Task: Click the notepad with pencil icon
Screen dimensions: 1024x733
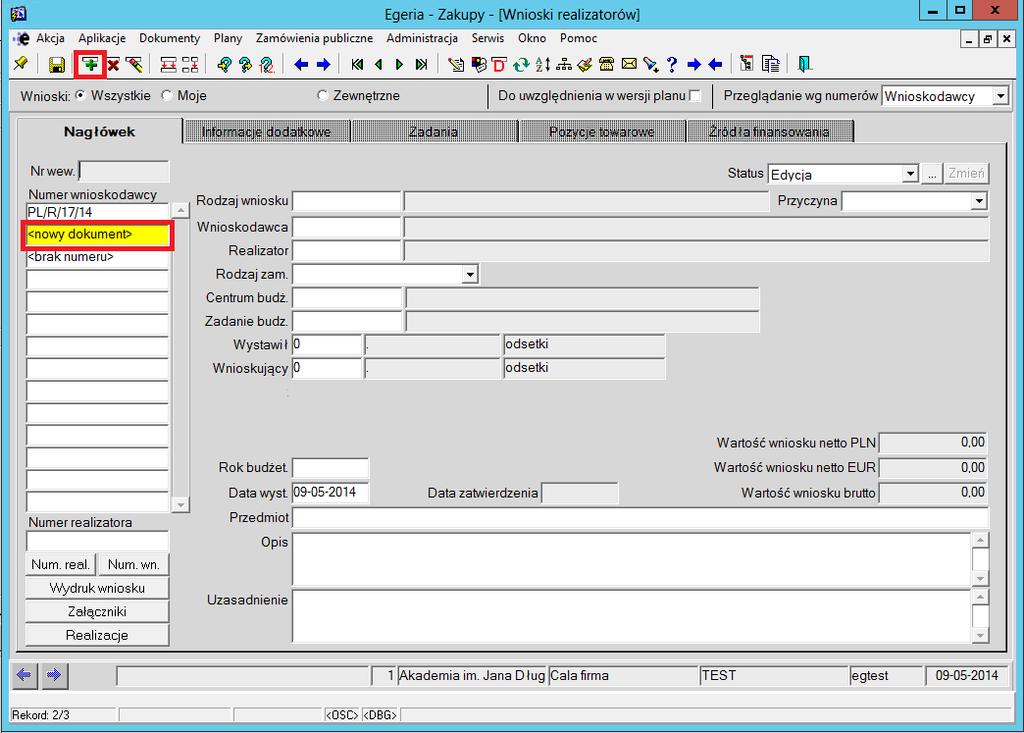Action: click(x=456, y=64)
